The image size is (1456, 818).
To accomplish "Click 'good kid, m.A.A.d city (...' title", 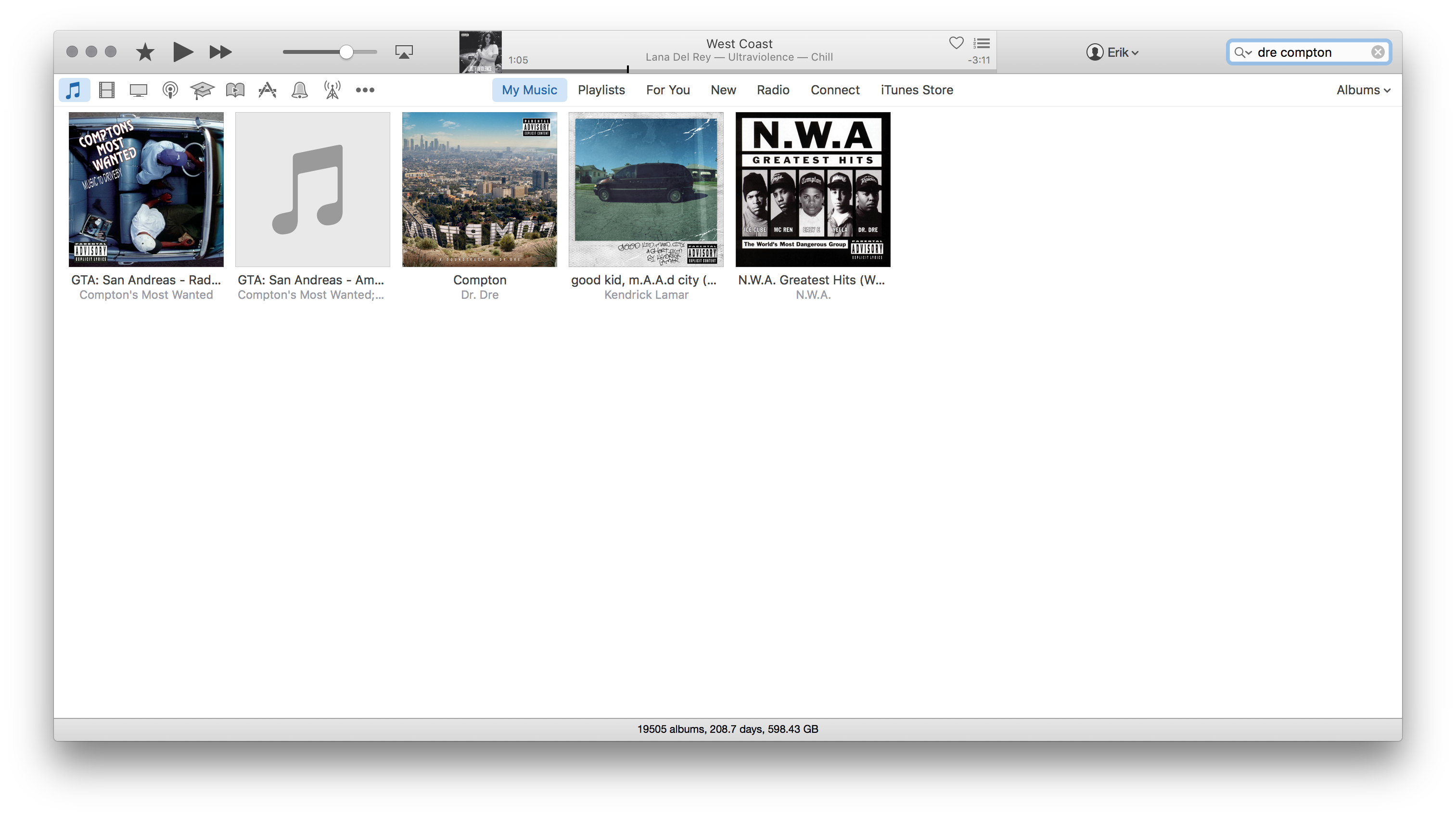I will tap(644, 280).
